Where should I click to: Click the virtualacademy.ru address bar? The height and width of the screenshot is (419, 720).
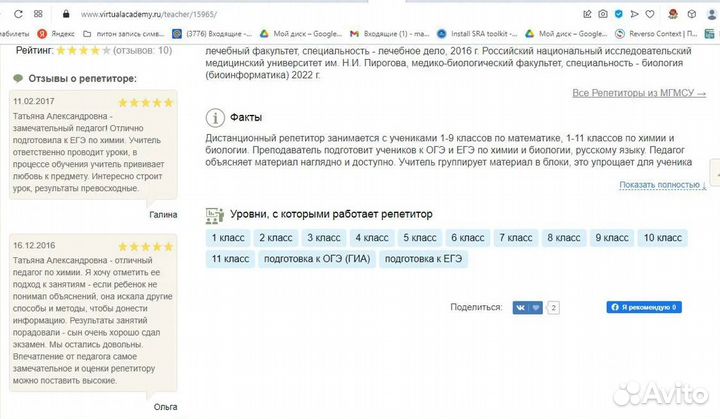[149, 14]
